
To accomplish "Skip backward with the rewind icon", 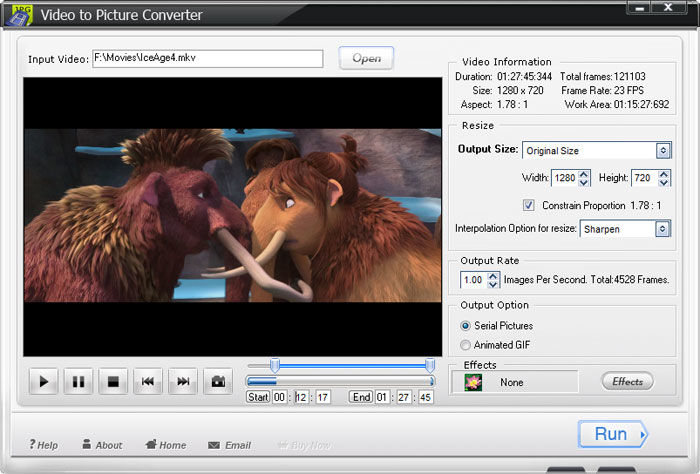I will (x=148, y=381).
